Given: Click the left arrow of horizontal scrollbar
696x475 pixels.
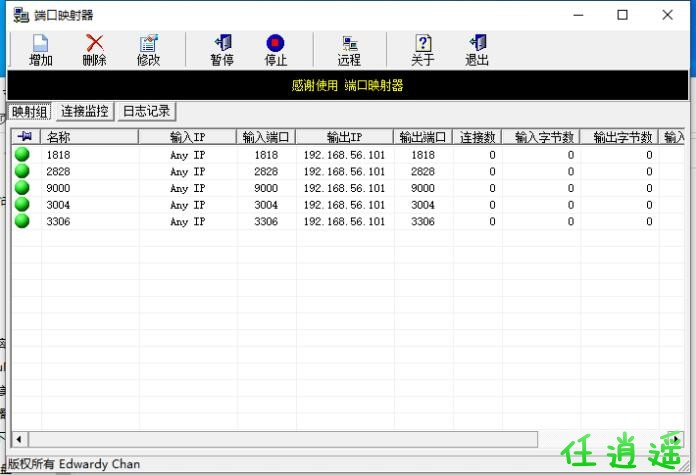Looking at the screenshot, I should tap(19, 439).
